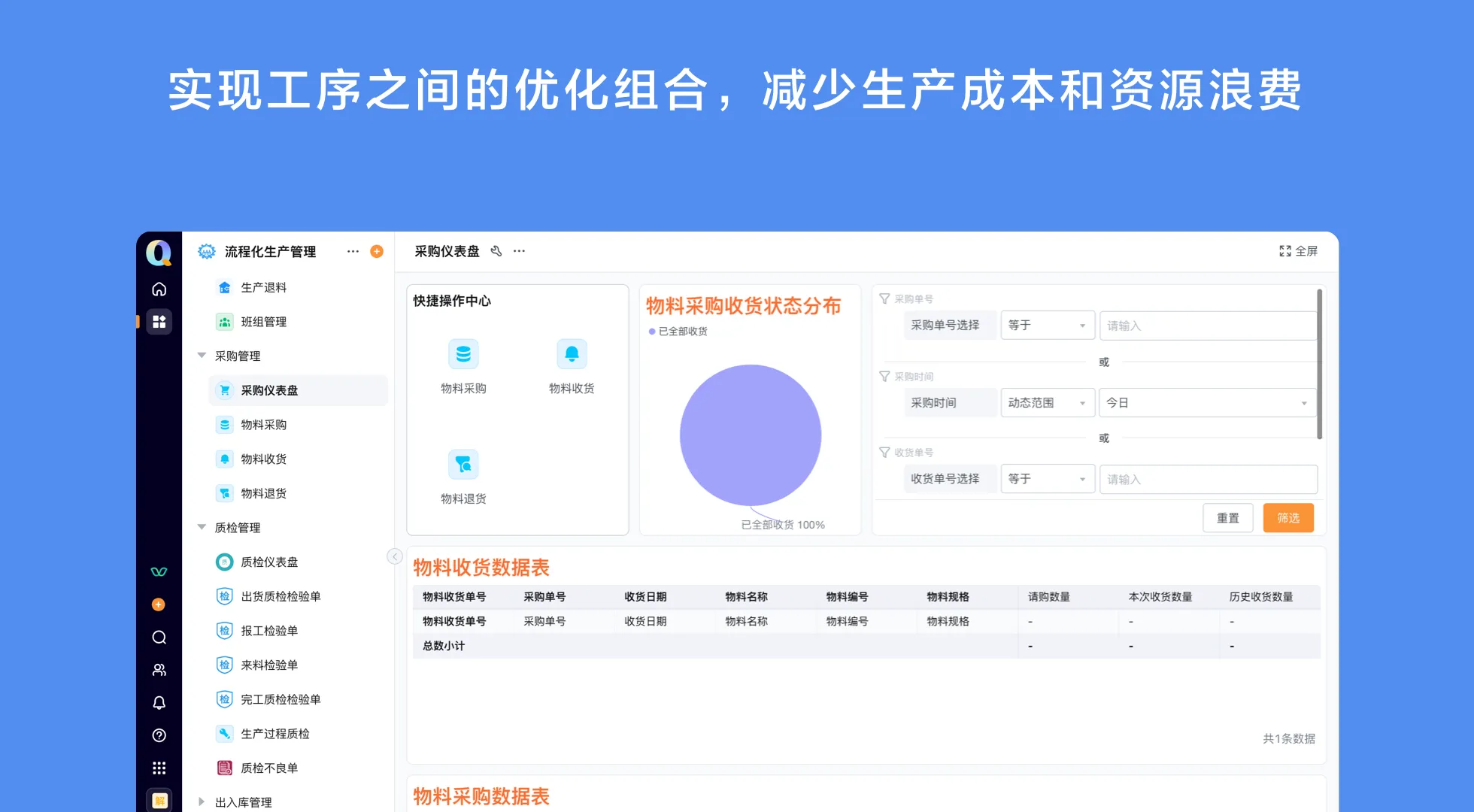Click the 请输入 field under 采购单号
Image resolution: width=1474 pixels, height=812 pixels.
[1207, 325]
